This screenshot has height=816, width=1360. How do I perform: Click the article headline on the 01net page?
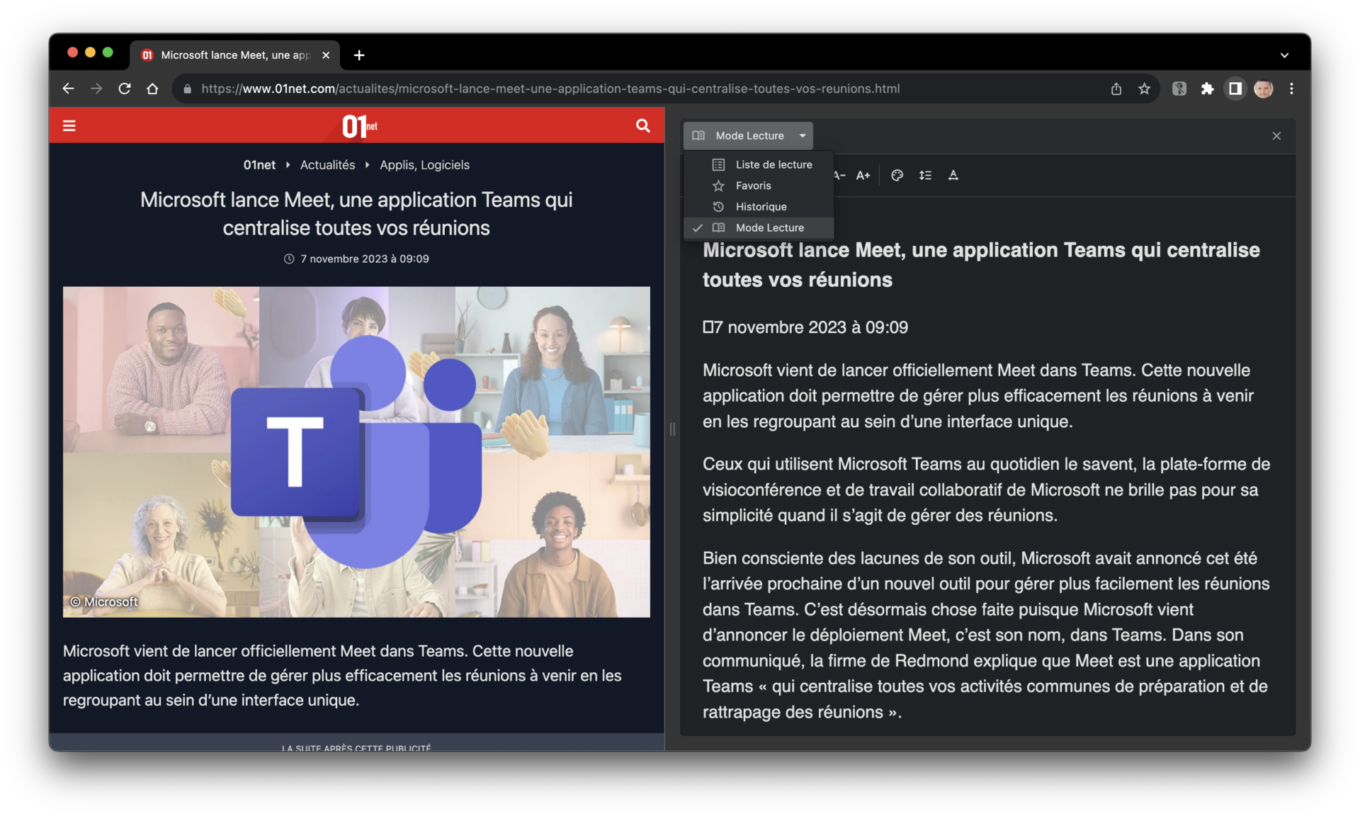[356, 214]
